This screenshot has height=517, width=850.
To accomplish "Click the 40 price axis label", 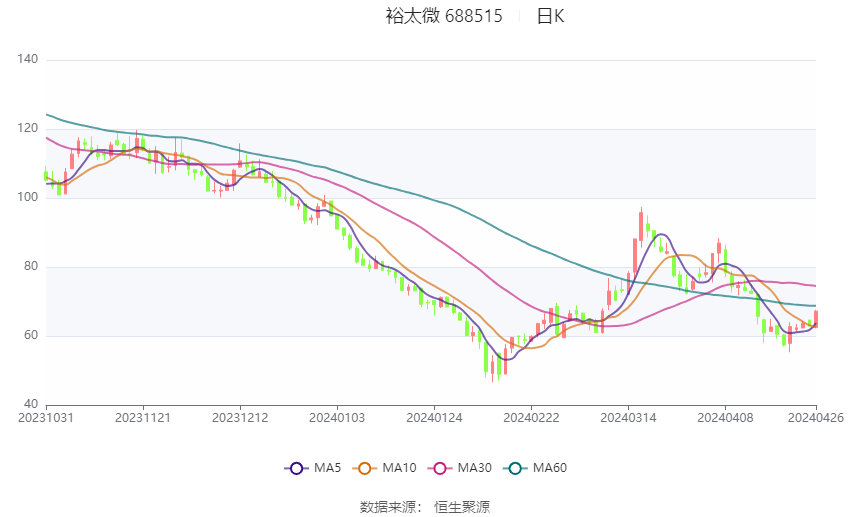I will pyautogui.click(x=31, y=404).
